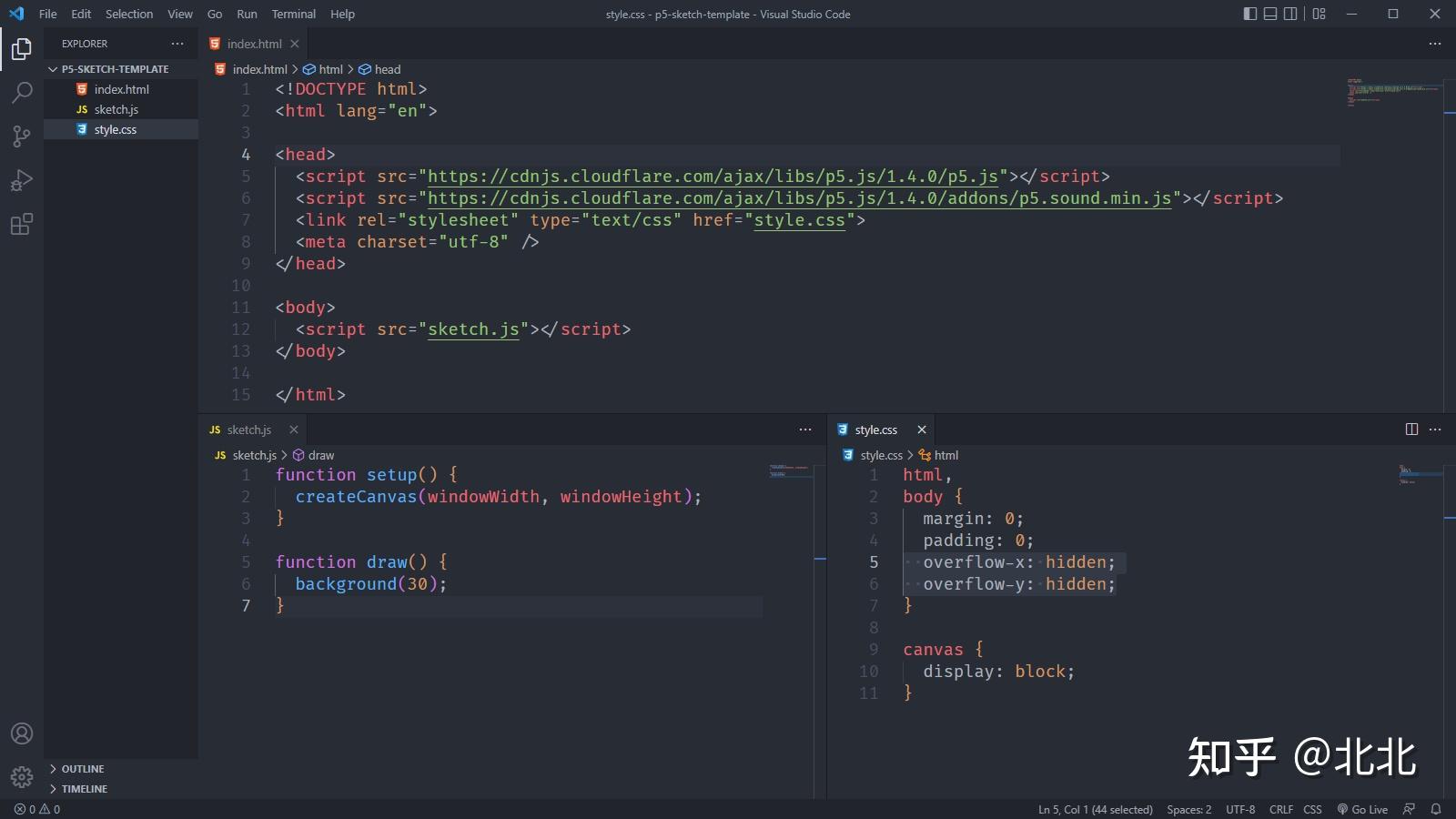Open the Extensions icon

tap(21, 225)
